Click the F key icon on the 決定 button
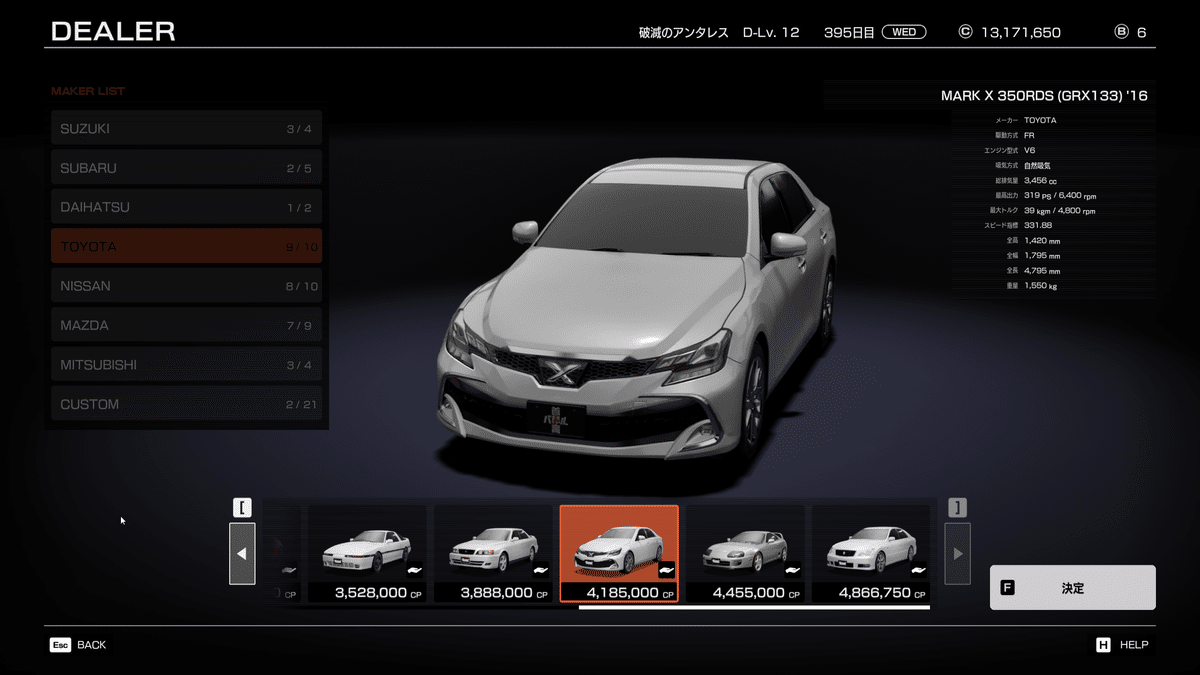 tap(1007, 588)
